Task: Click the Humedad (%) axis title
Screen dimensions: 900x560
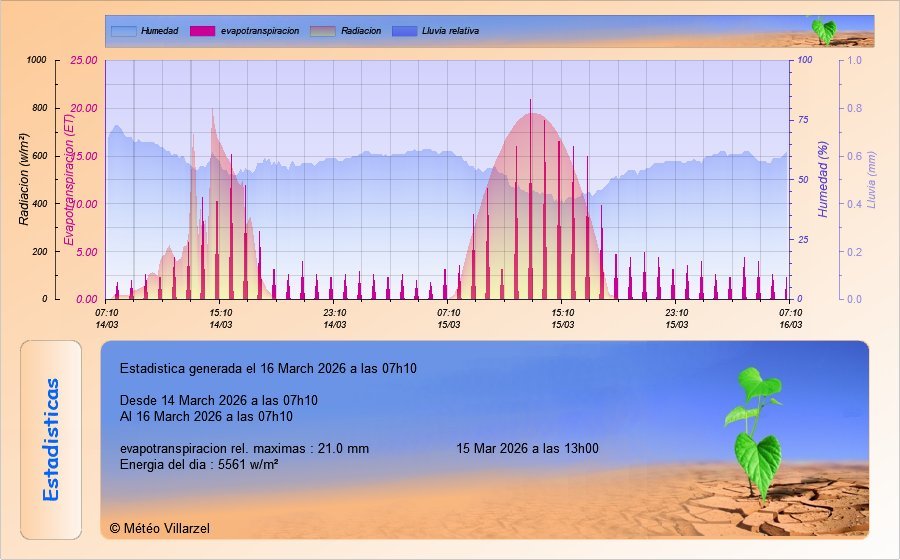Action: pos(824,179)
